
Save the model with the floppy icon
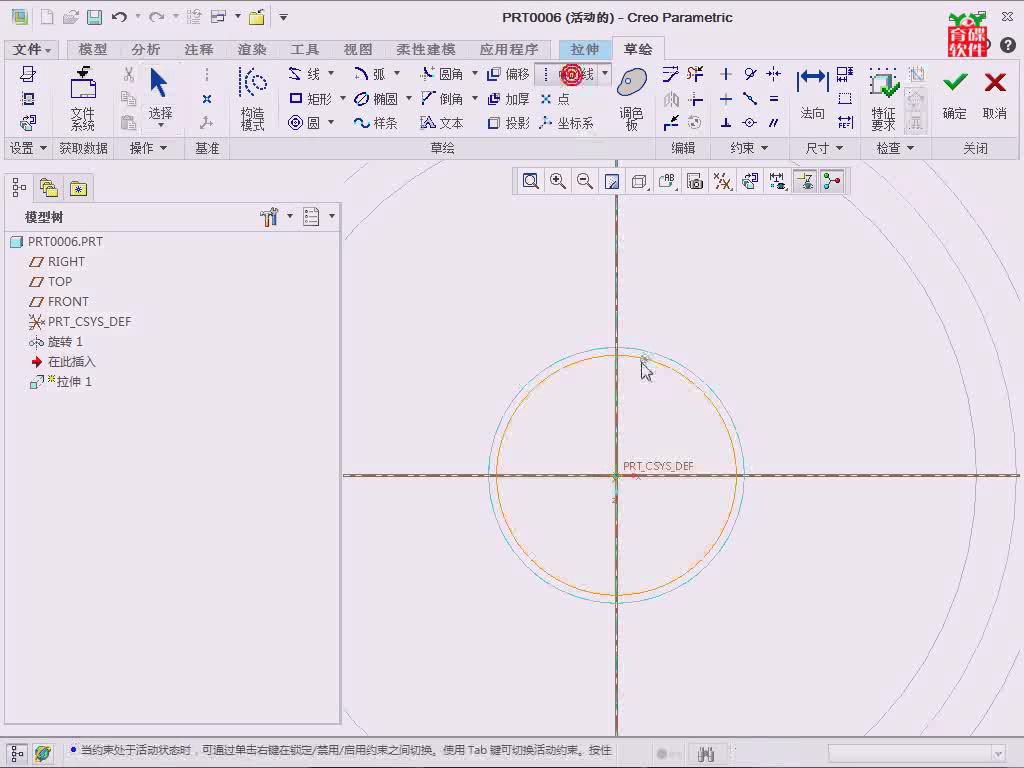(95, 17)
